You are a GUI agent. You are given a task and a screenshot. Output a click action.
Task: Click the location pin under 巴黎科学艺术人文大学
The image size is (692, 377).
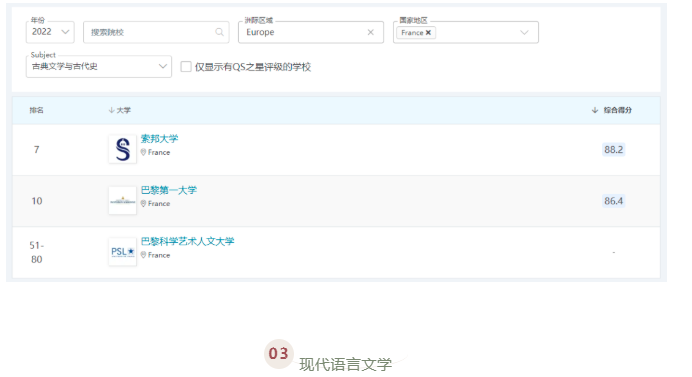143,255
